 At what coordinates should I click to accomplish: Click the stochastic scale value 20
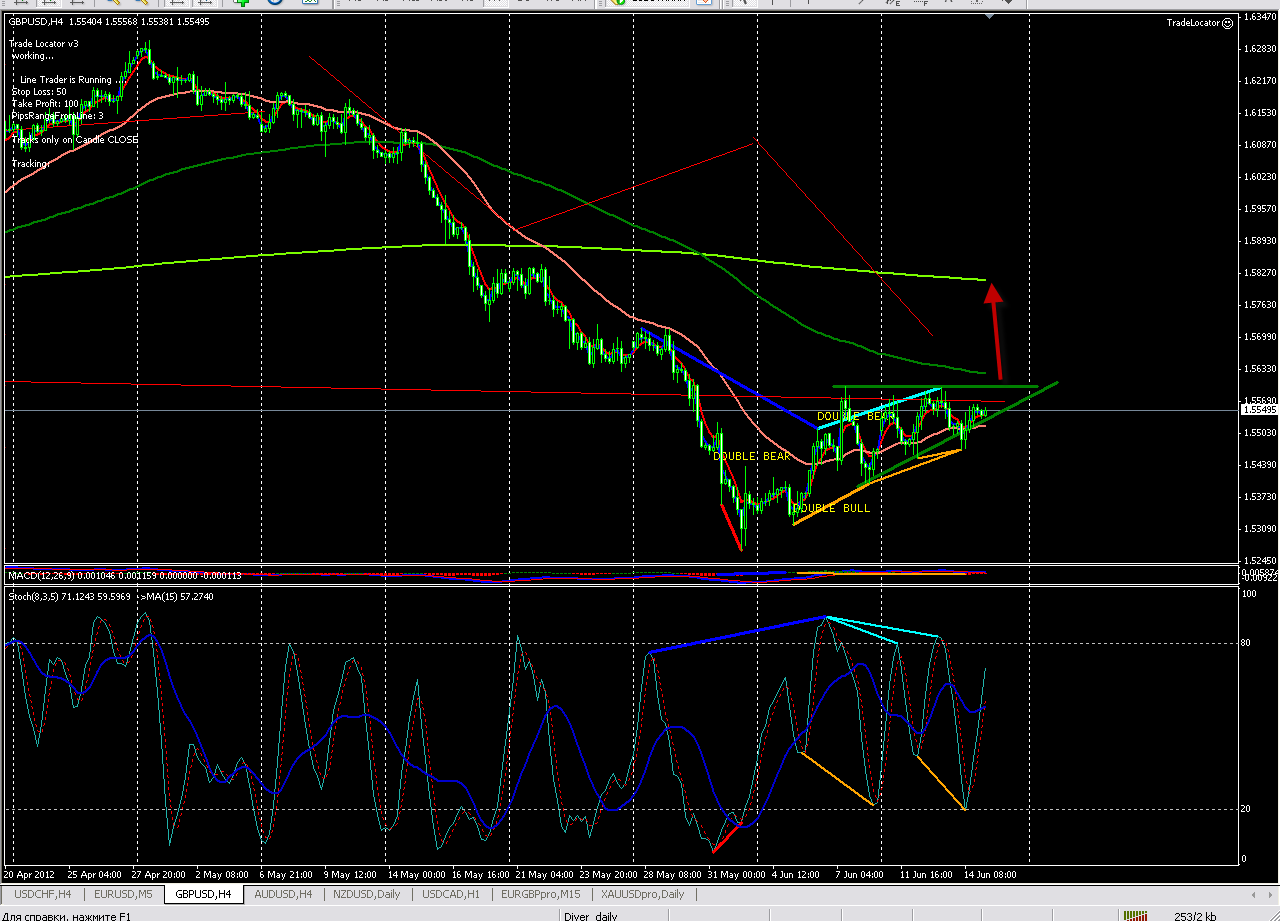(1246, 809)
